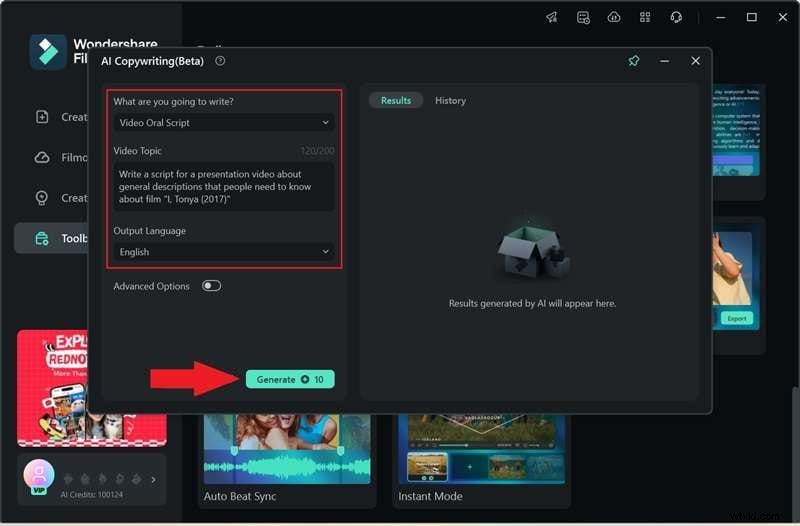Expand the account panel with the right chevron
Screen dimensions: 800x526
click(x=154, y=479)
